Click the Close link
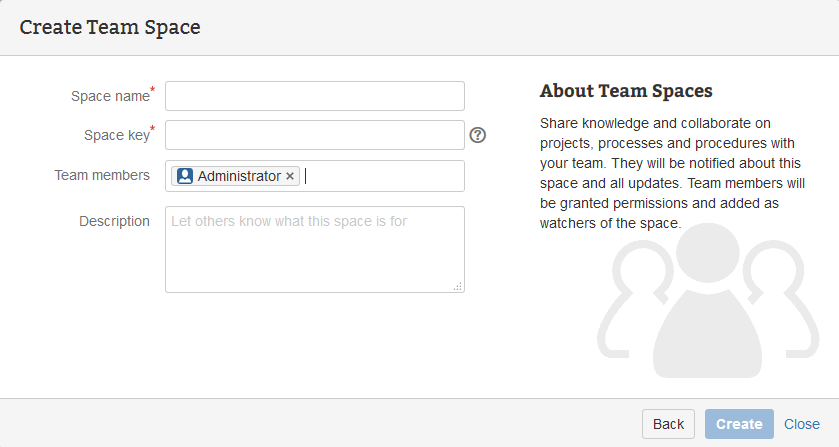The height and width of the screenshot is (447, 839). 802,424
